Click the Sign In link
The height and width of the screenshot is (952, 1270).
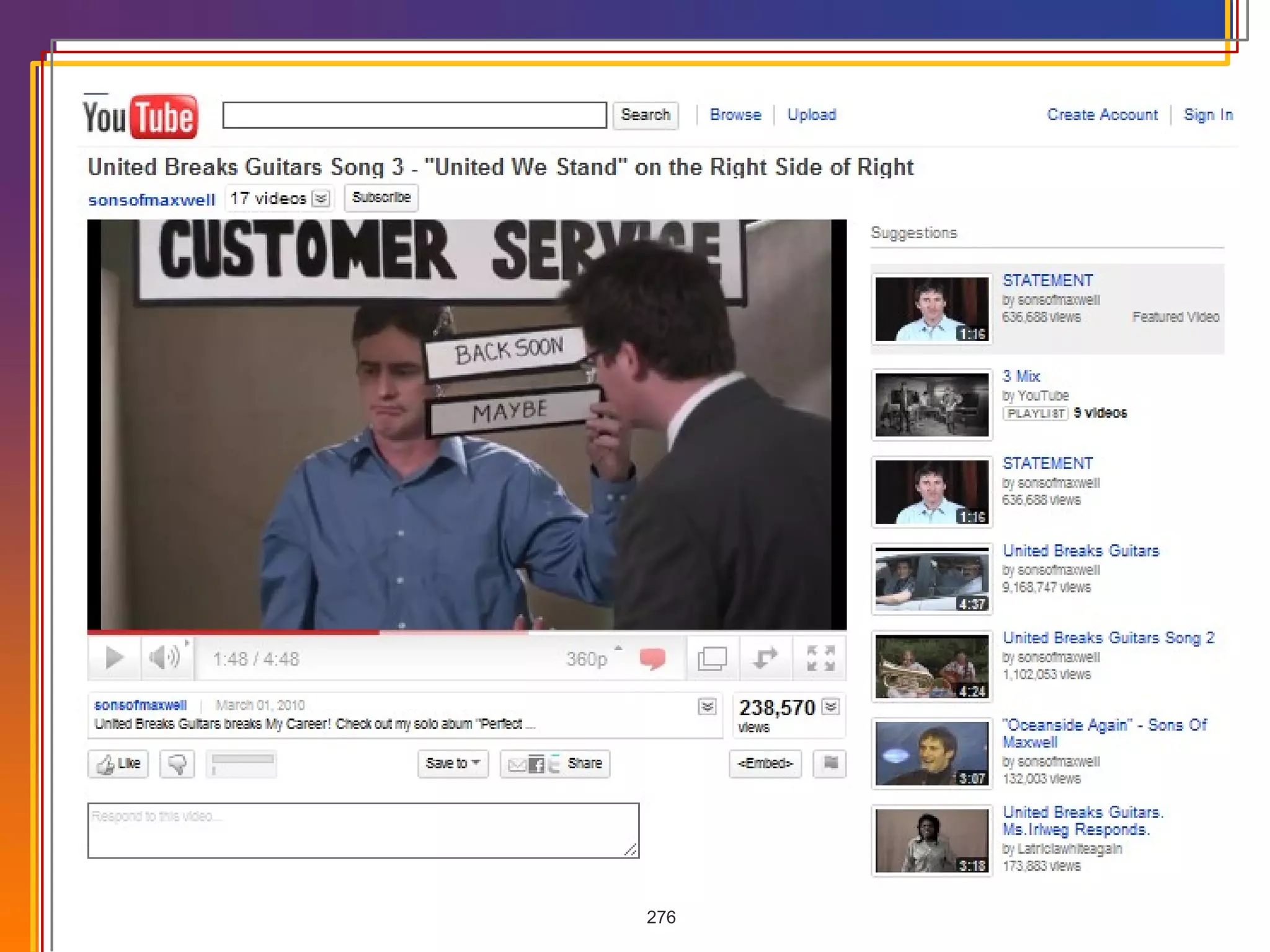[x=1207, y=115]
